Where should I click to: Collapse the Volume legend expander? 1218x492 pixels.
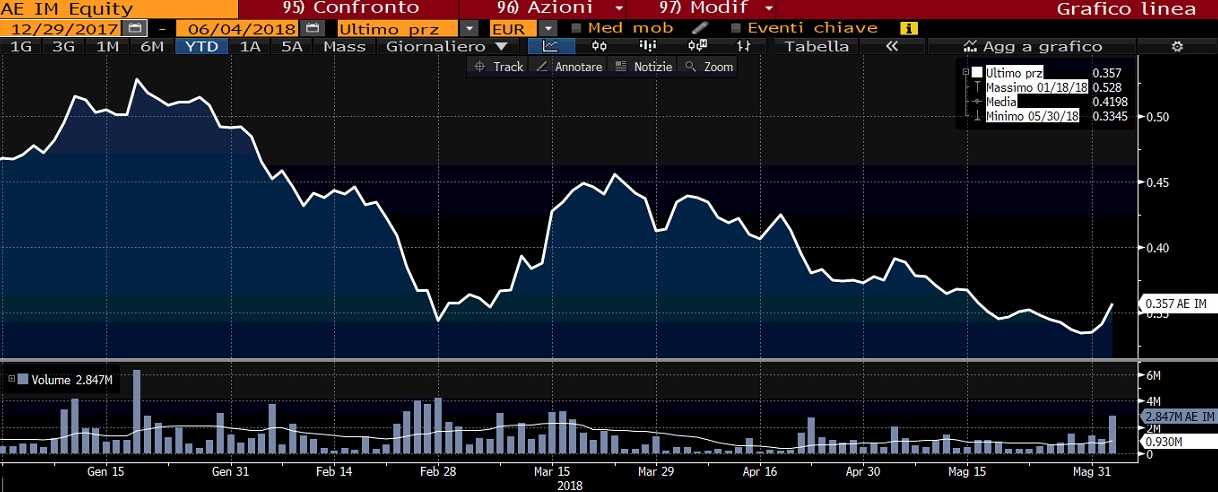pos(11,379)
